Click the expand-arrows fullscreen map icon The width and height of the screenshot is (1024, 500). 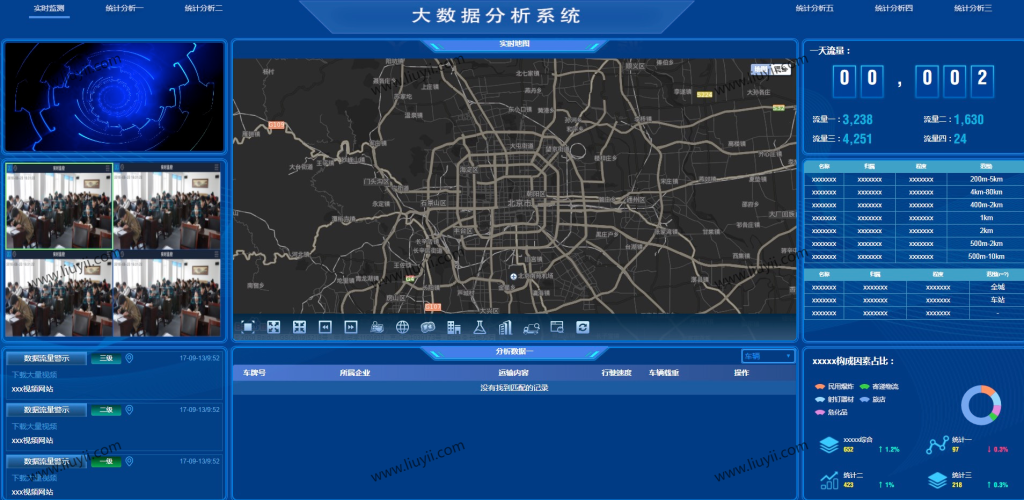[x=274, y=327]
